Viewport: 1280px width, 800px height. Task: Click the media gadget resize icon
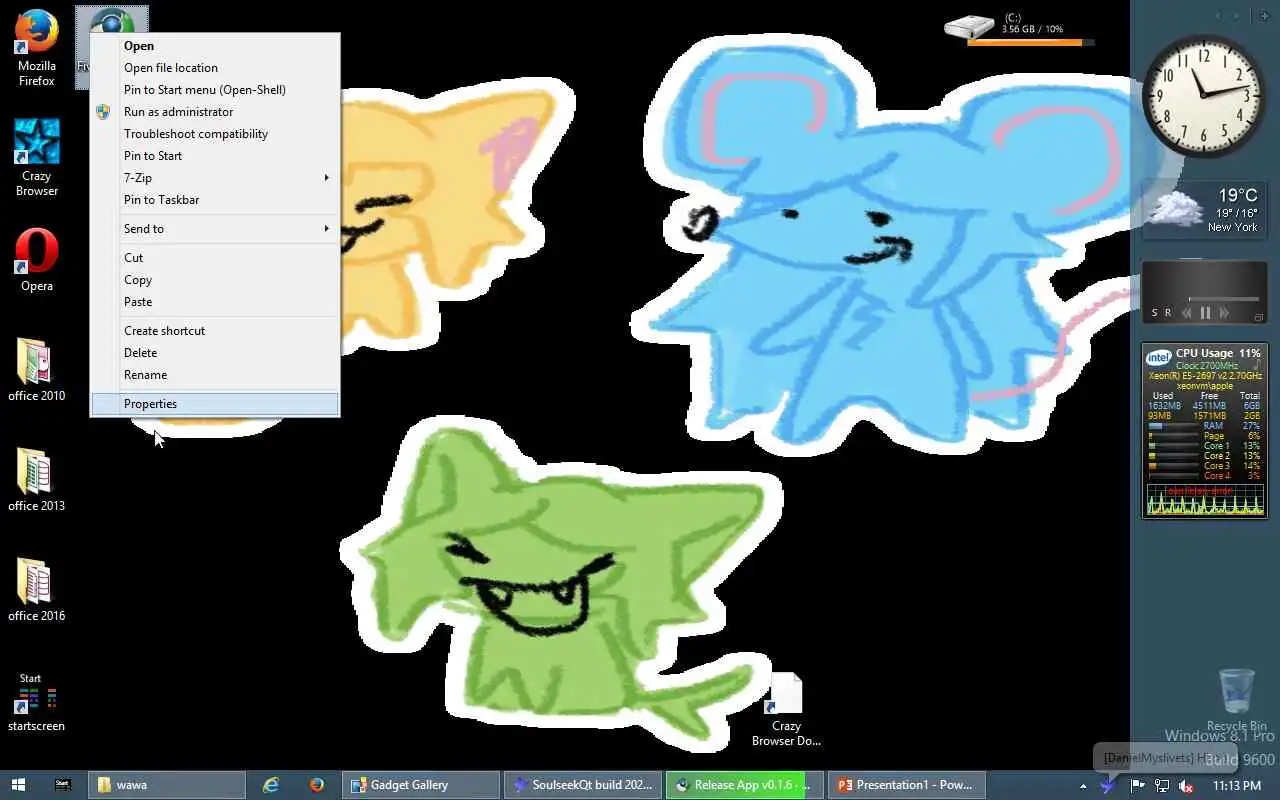1259,317
